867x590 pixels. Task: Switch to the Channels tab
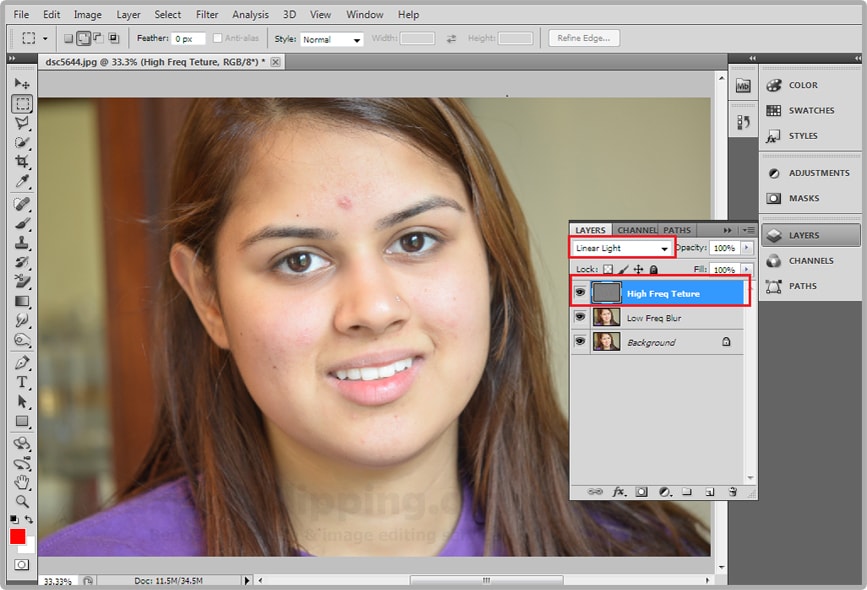click(636, 228)
